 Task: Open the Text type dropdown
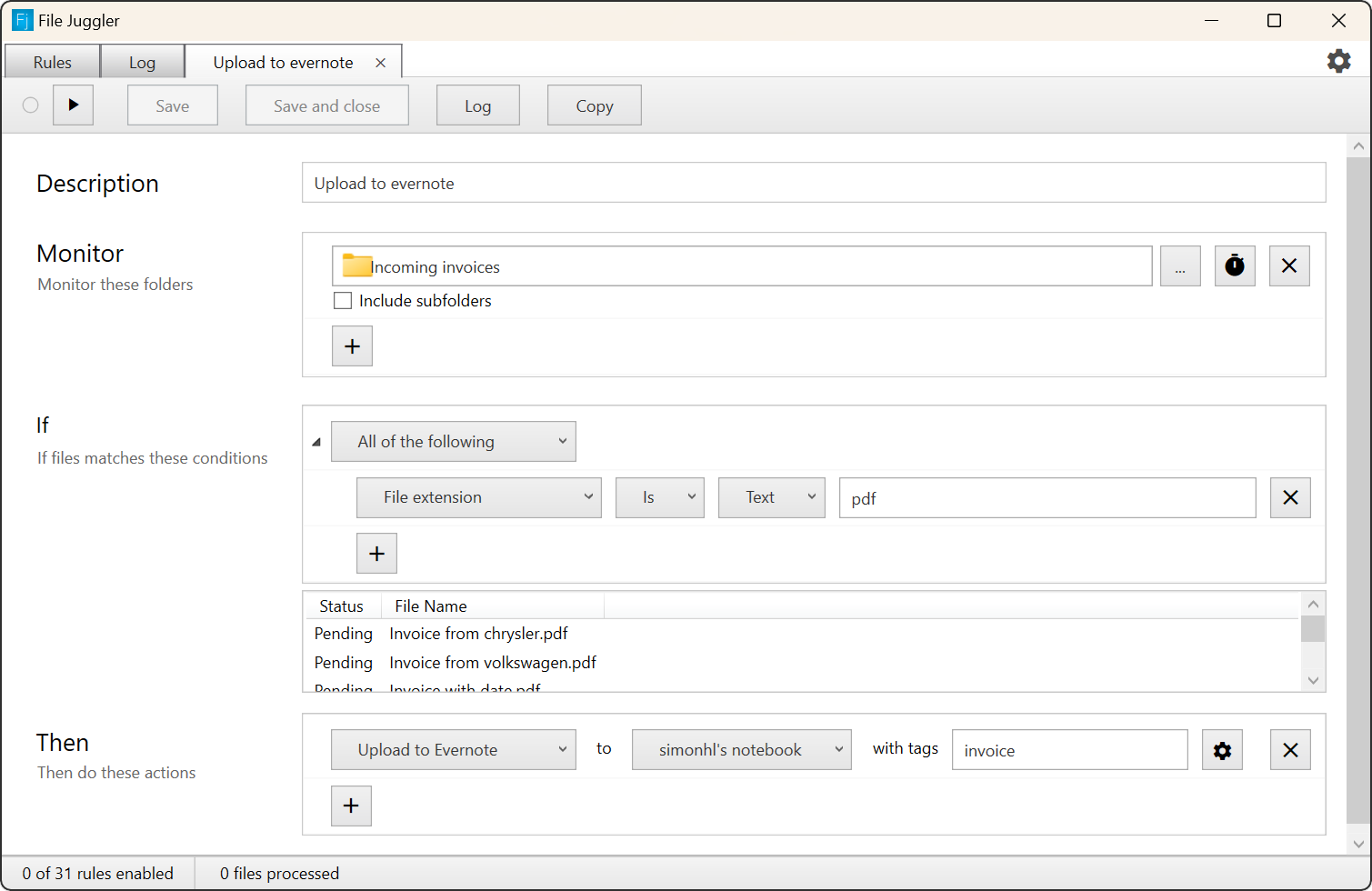772,497
